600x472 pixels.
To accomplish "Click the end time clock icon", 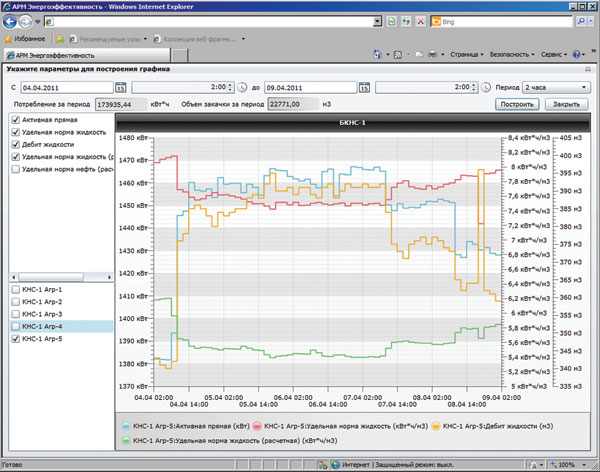I will click(486, 87).
